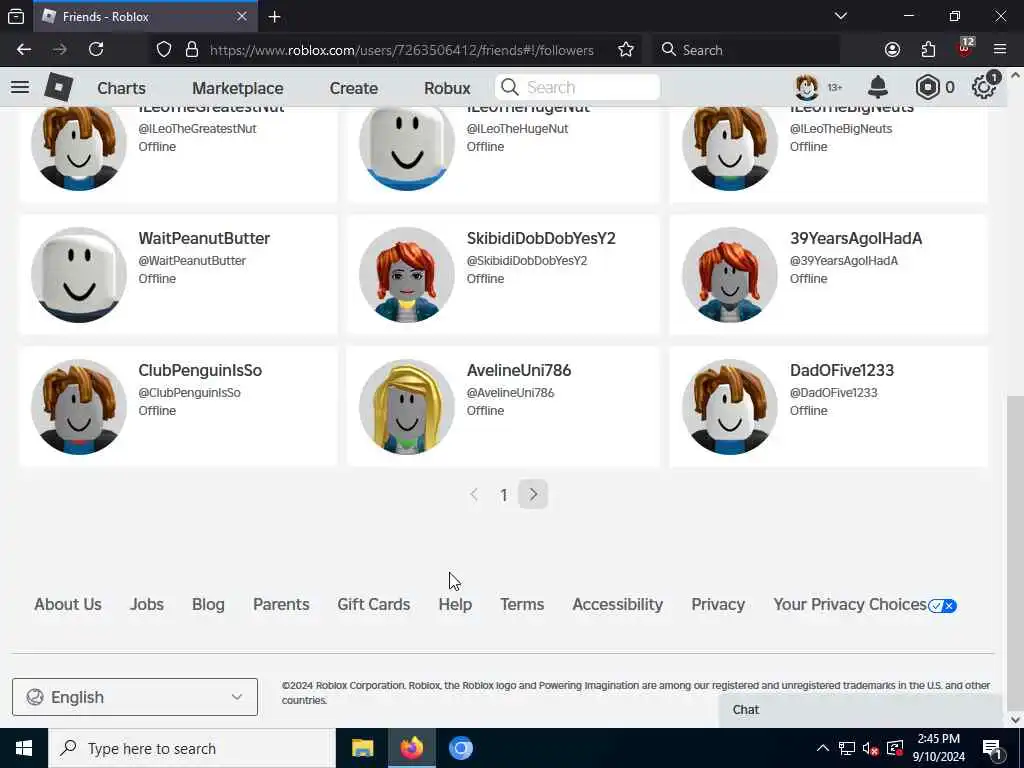The height and width of the screenshot is (768, 1024).
Task: Click the red extension icon with badge 12
Action: 965,48
